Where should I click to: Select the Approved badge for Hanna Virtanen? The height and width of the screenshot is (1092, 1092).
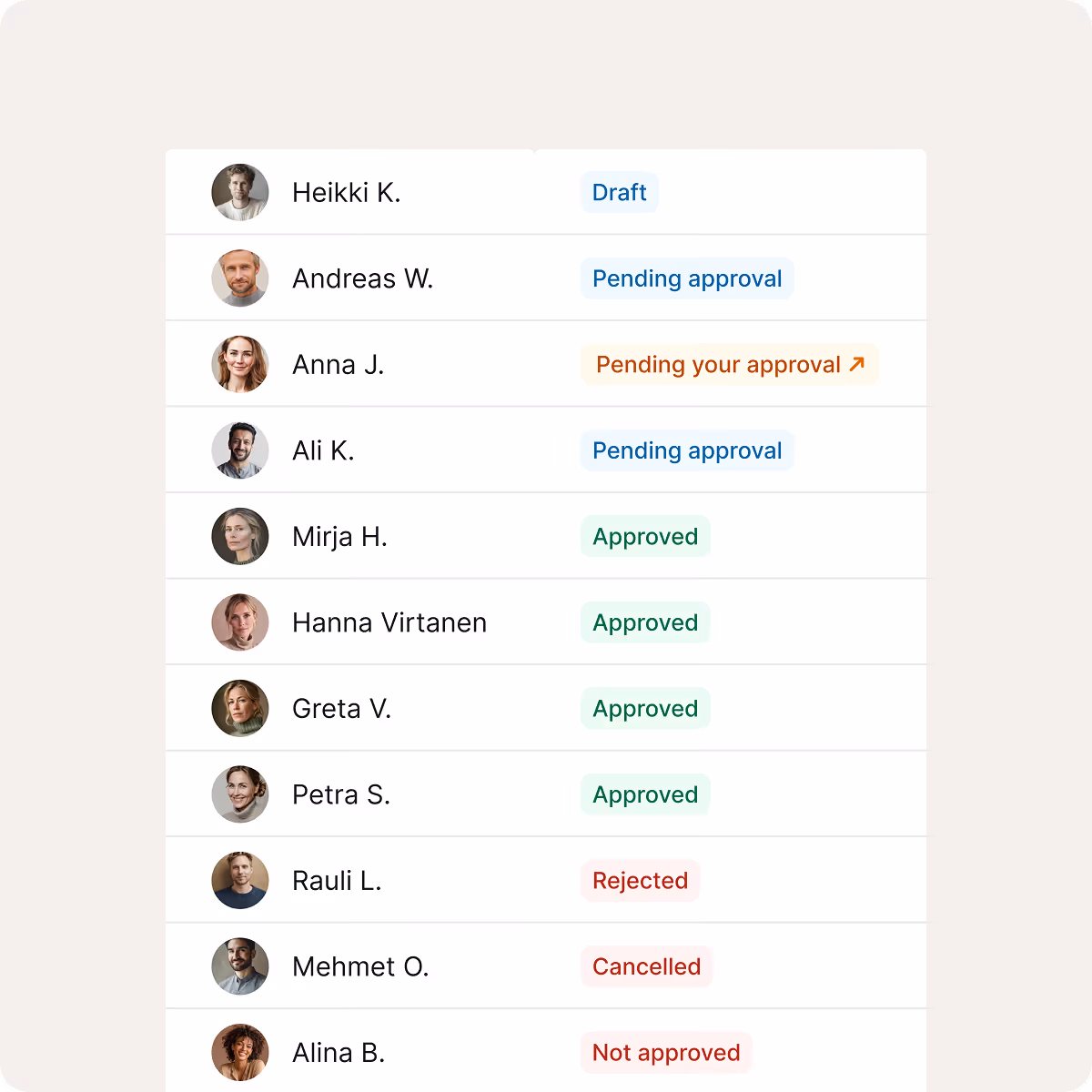tap(645, 622)
